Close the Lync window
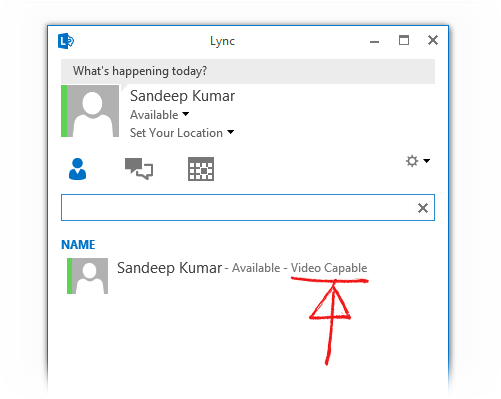The image size is (501, 399). click(433, 40)
